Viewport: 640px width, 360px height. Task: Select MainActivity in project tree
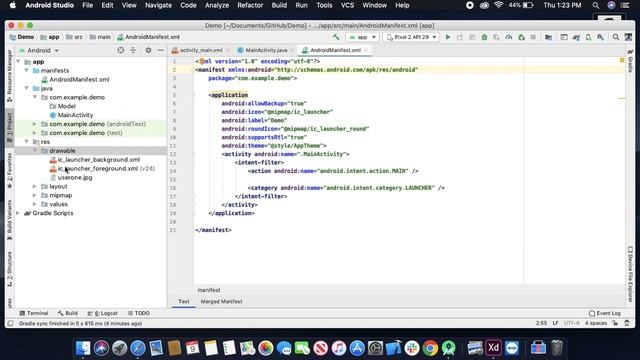[x=75, y=115]
